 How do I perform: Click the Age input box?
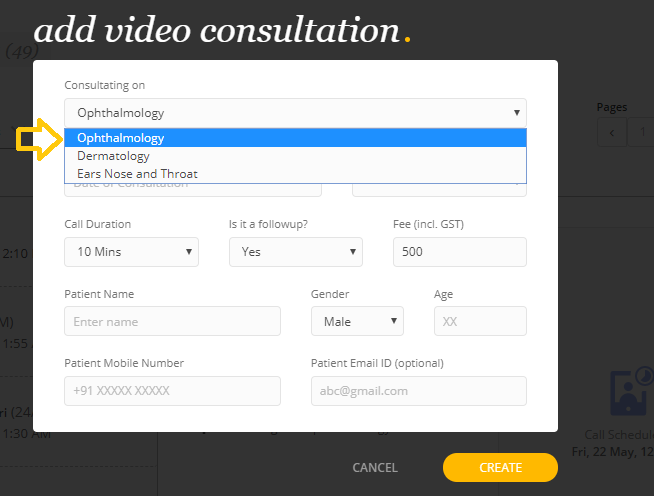click(x=479, y=322)
